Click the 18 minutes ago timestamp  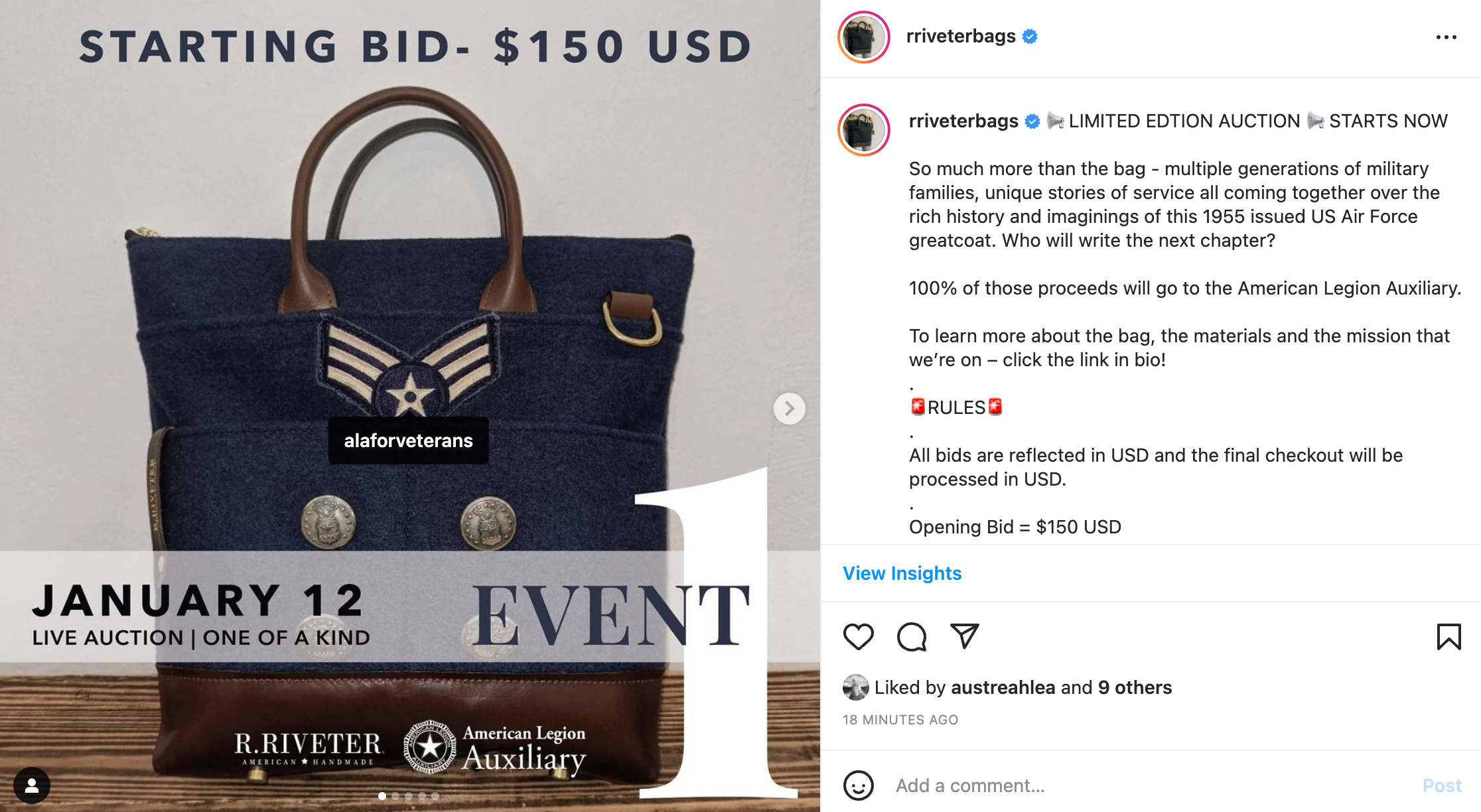tap(900, 720)
